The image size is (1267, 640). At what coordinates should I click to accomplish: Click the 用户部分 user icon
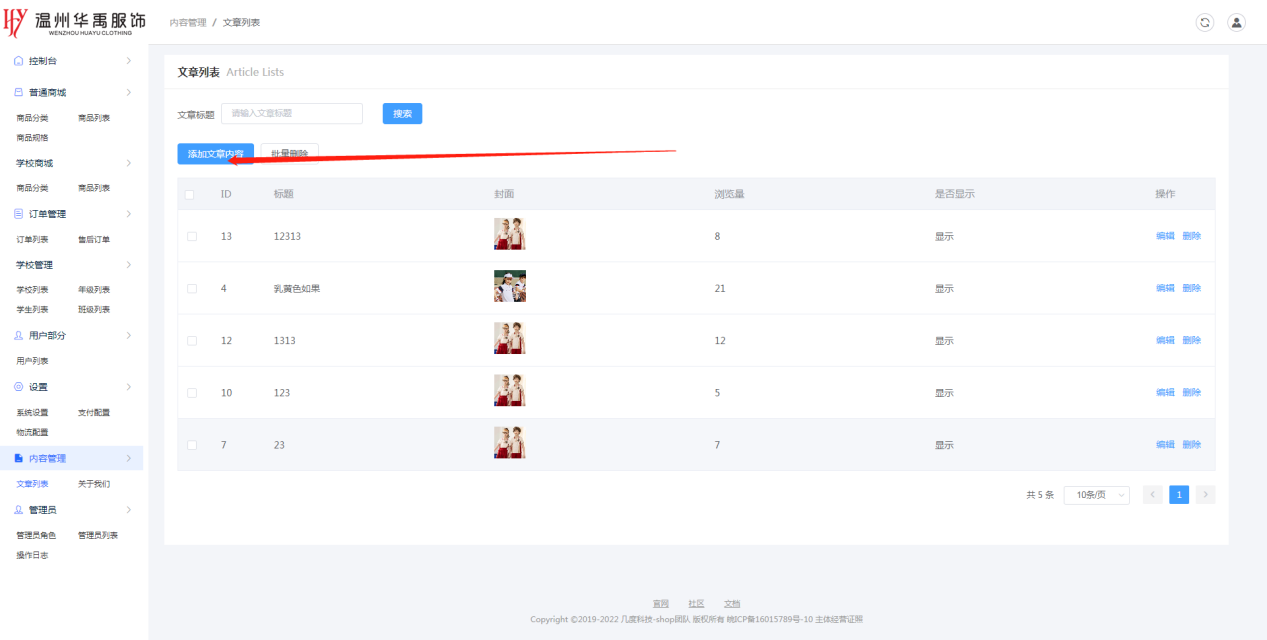point(19,336)
